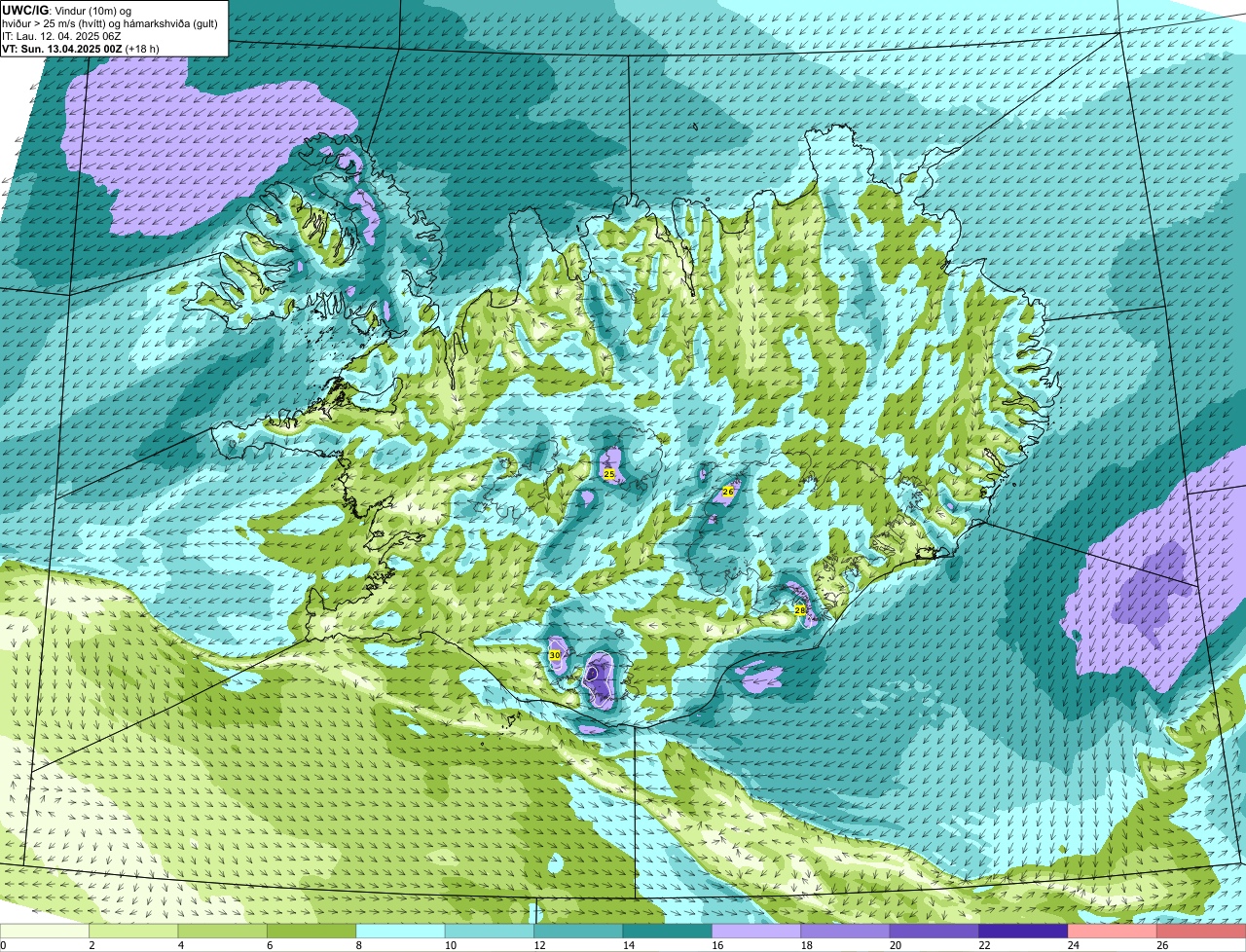Click the text 'hviður > 25 m/s (hvítt) og hámarkshviða (gult)'

tap(109, 23)
